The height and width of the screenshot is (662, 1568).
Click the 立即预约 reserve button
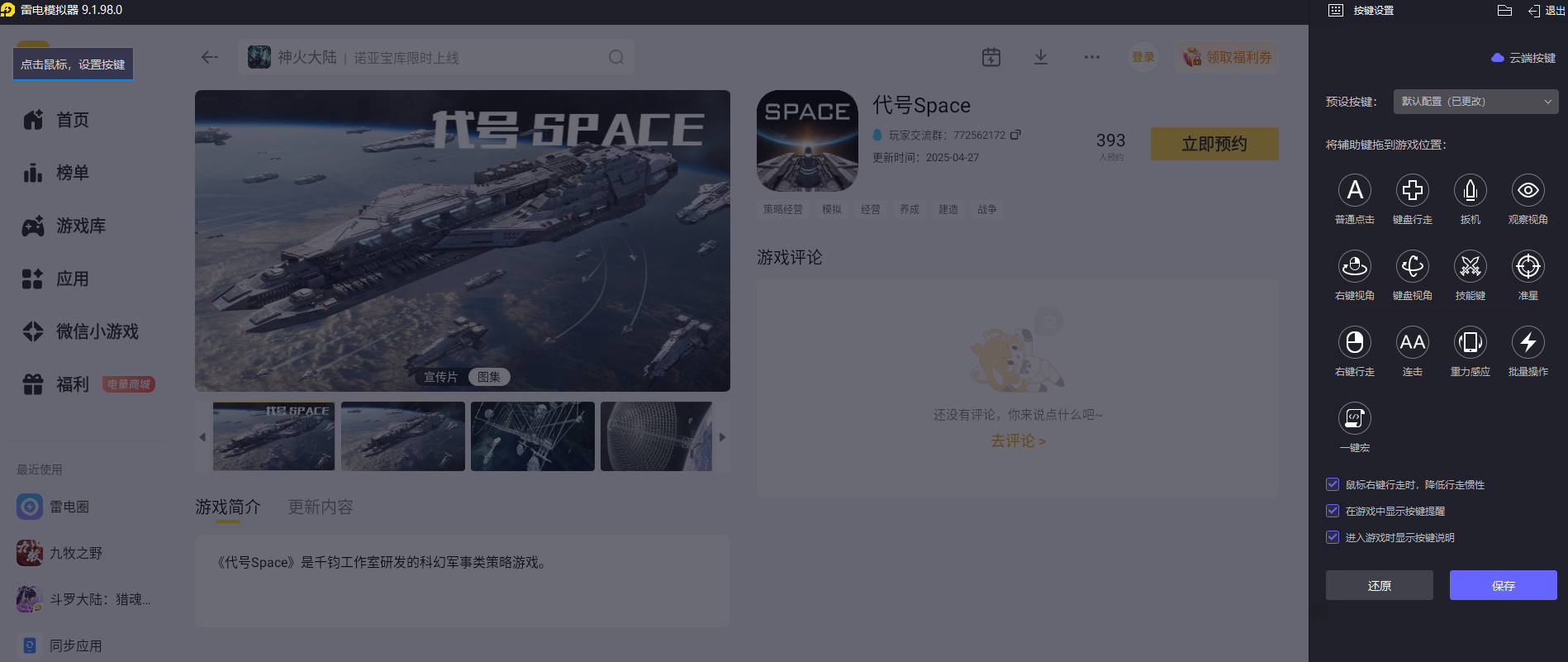(x=1214, y=144)
